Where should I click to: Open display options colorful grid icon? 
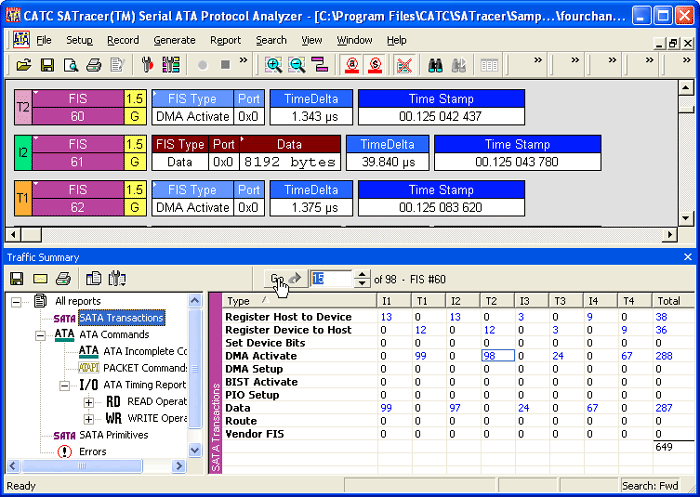(171, 65)
